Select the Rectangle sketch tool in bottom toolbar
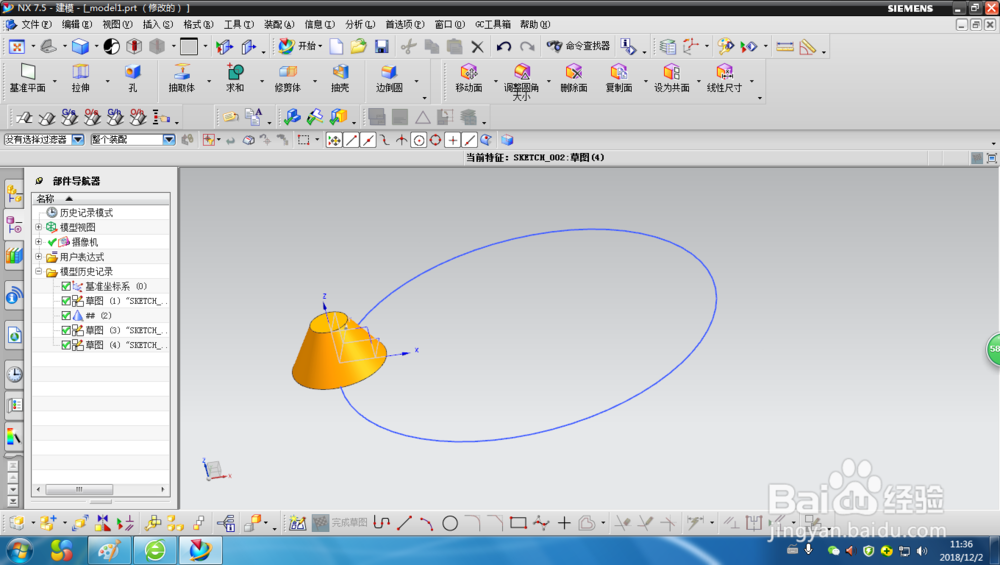The height and width of the screenshot is (565, 1000). pyautogui.click(x=518, y=524)
